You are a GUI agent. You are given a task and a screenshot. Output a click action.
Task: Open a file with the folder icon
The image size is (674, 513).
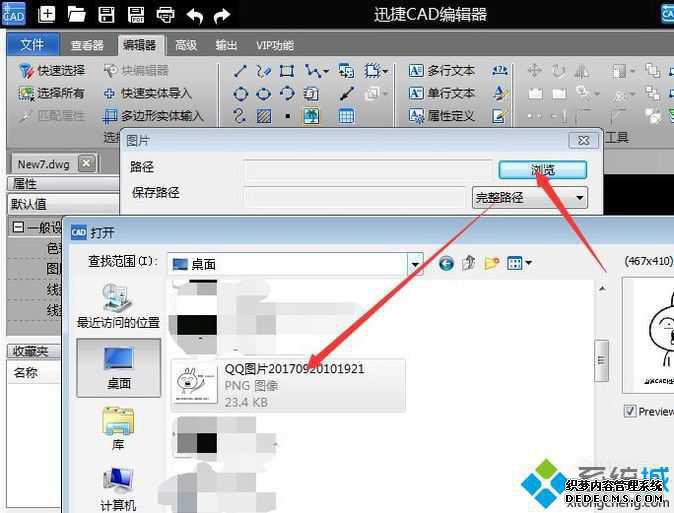click(x=77, y=14)
